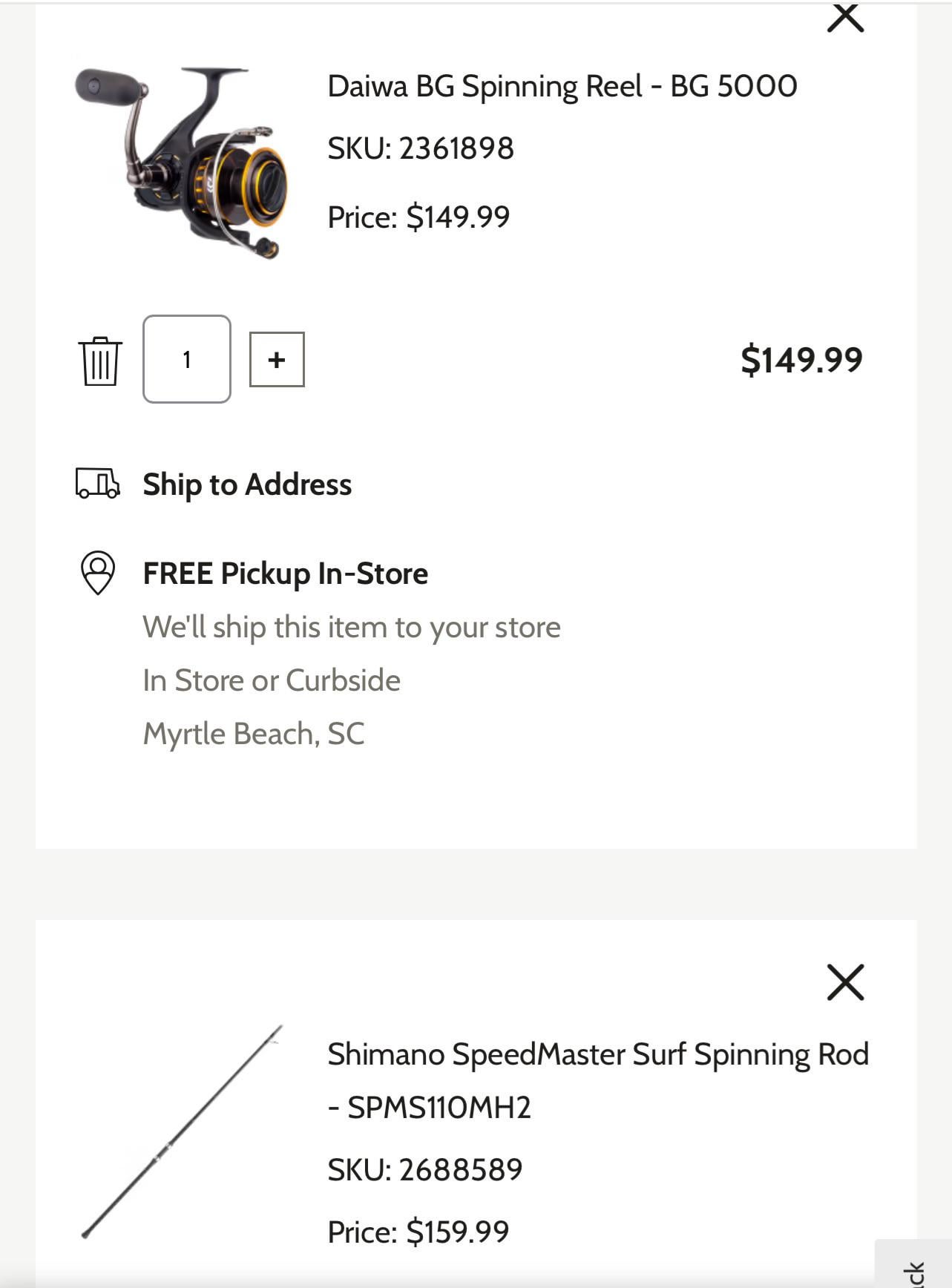The width and height of the screenshot is (952, 1288).
Task: Remove the Shimano SpeedMaster rod using its X
Action: tap(845, 982)
